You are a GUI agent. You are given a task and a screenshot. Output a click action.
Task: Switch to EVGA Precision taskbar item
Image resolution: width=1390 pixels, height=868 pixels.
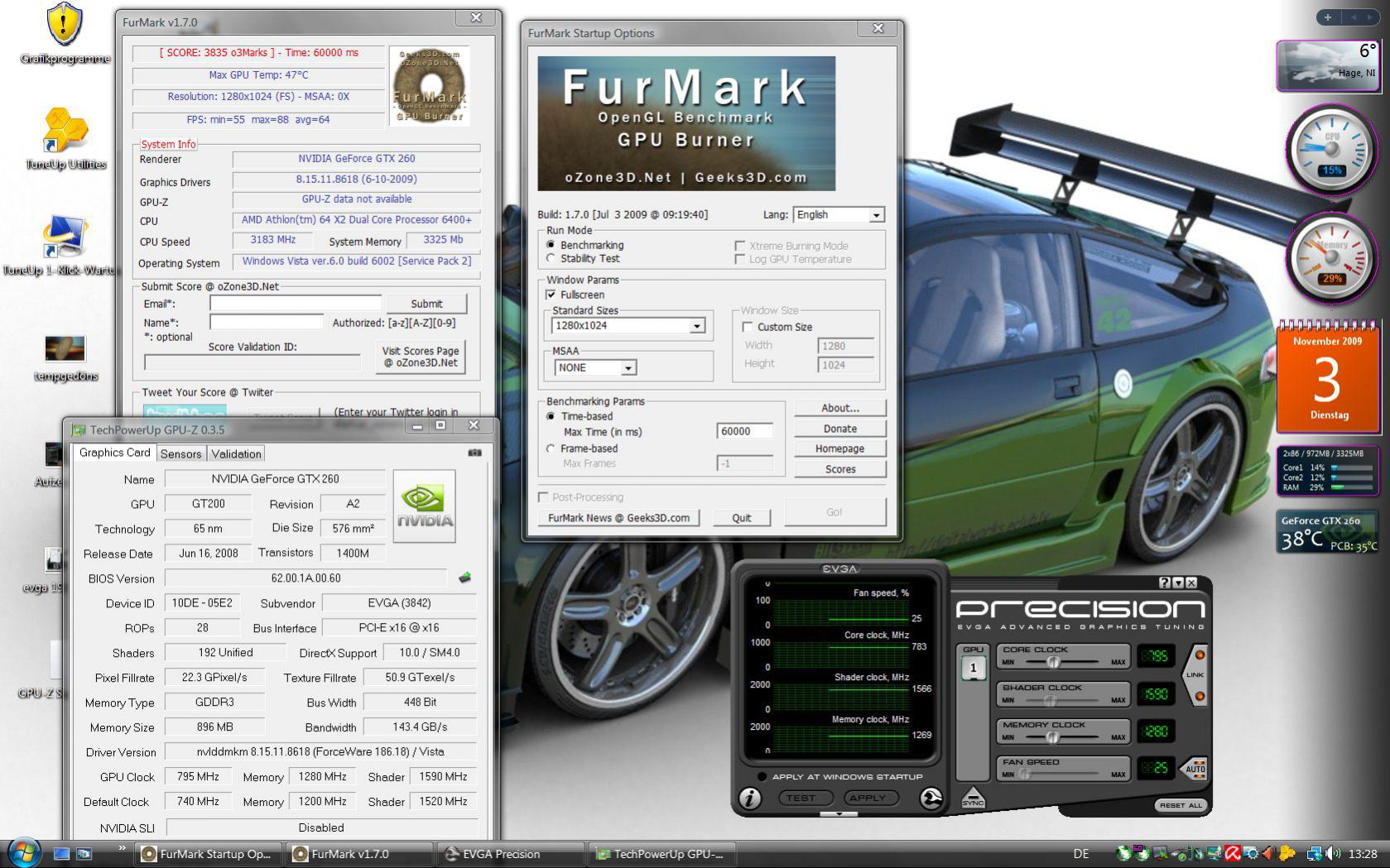tap(511, 854)
